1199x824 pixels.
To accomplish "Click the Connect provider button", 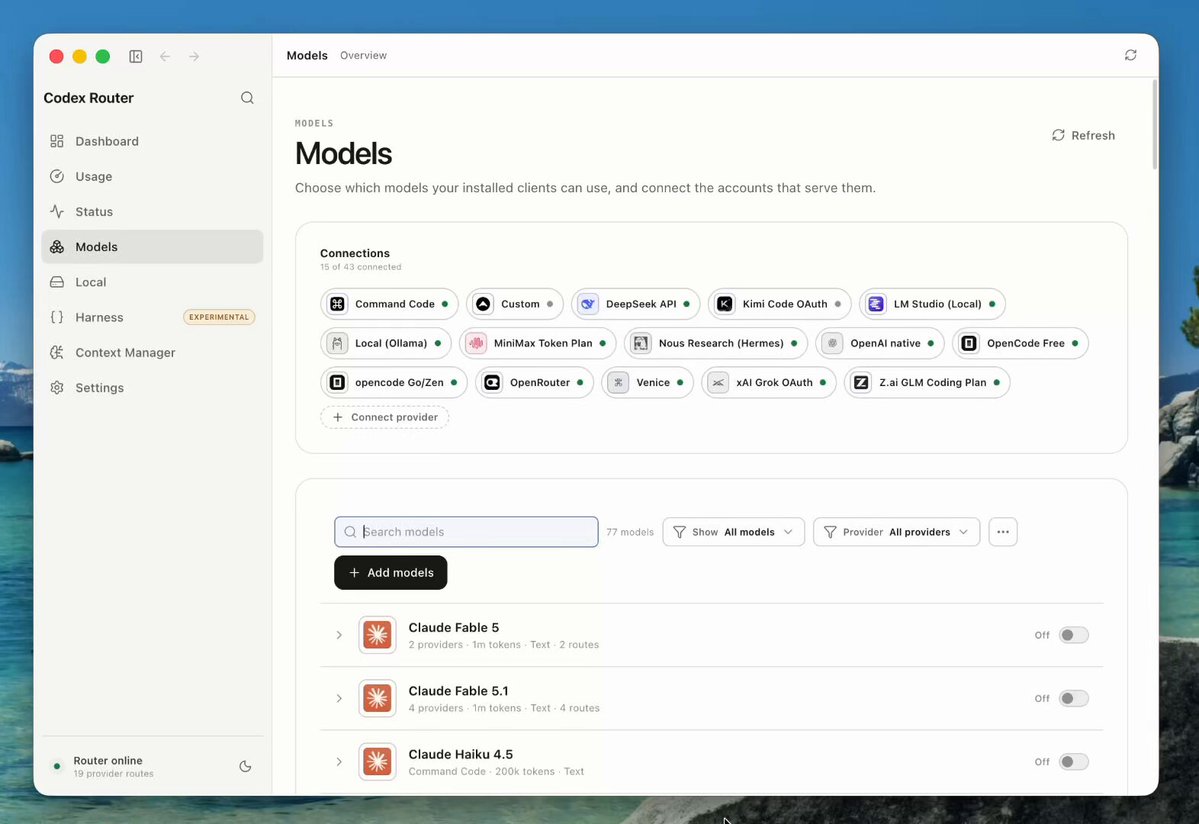I will (x=385, y=417).
